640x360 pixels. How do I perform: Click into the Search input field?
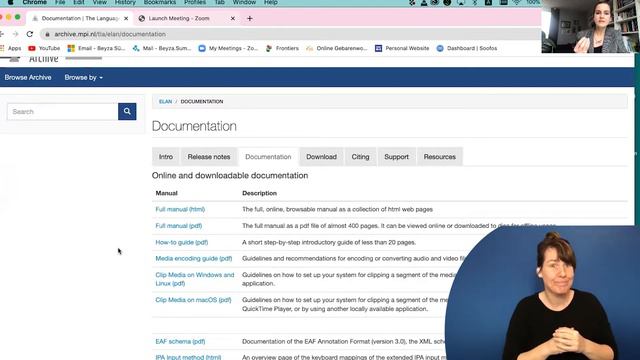pos(62,111)
